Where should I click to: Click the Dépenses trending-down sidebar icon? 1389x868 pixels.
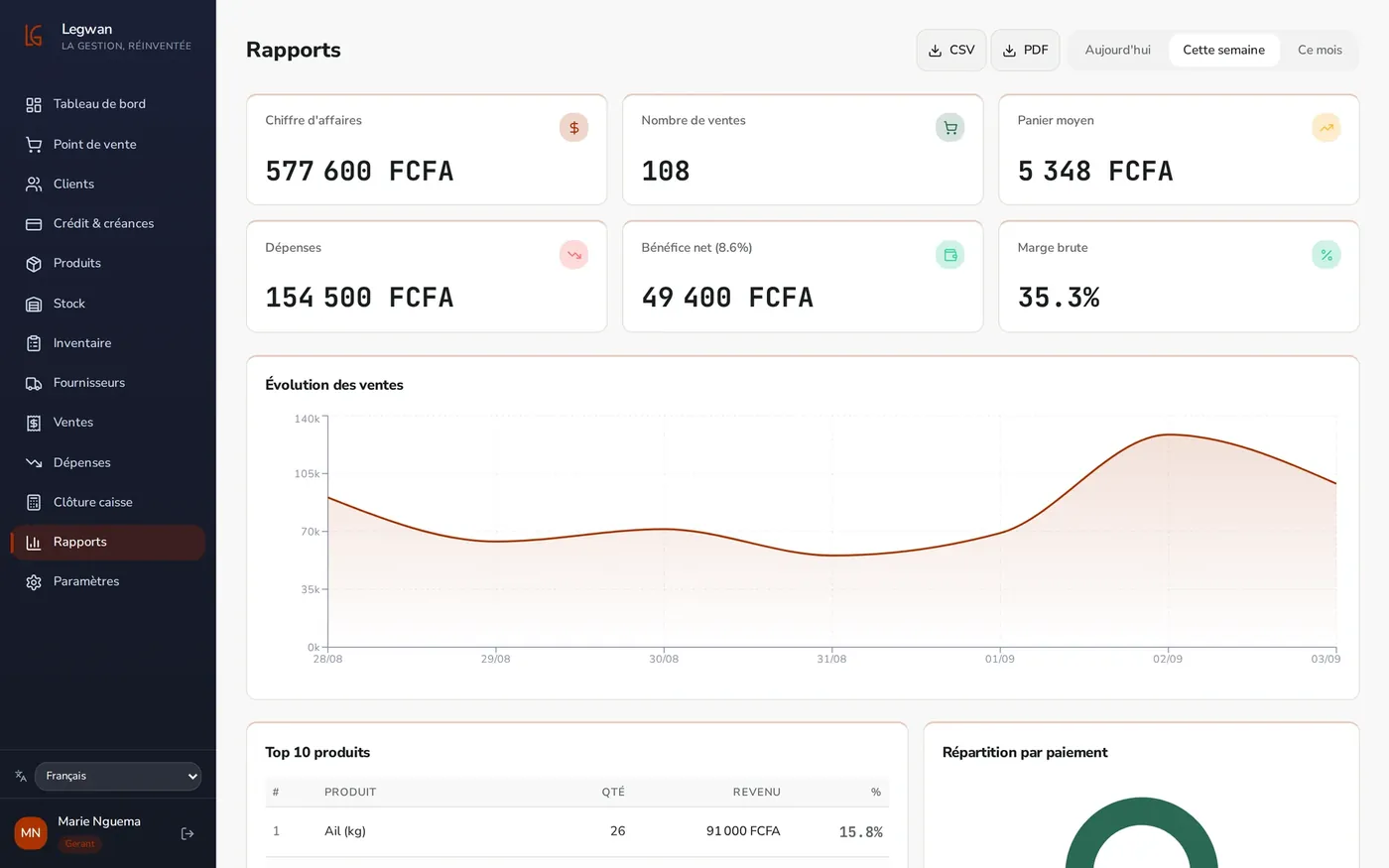34,462
